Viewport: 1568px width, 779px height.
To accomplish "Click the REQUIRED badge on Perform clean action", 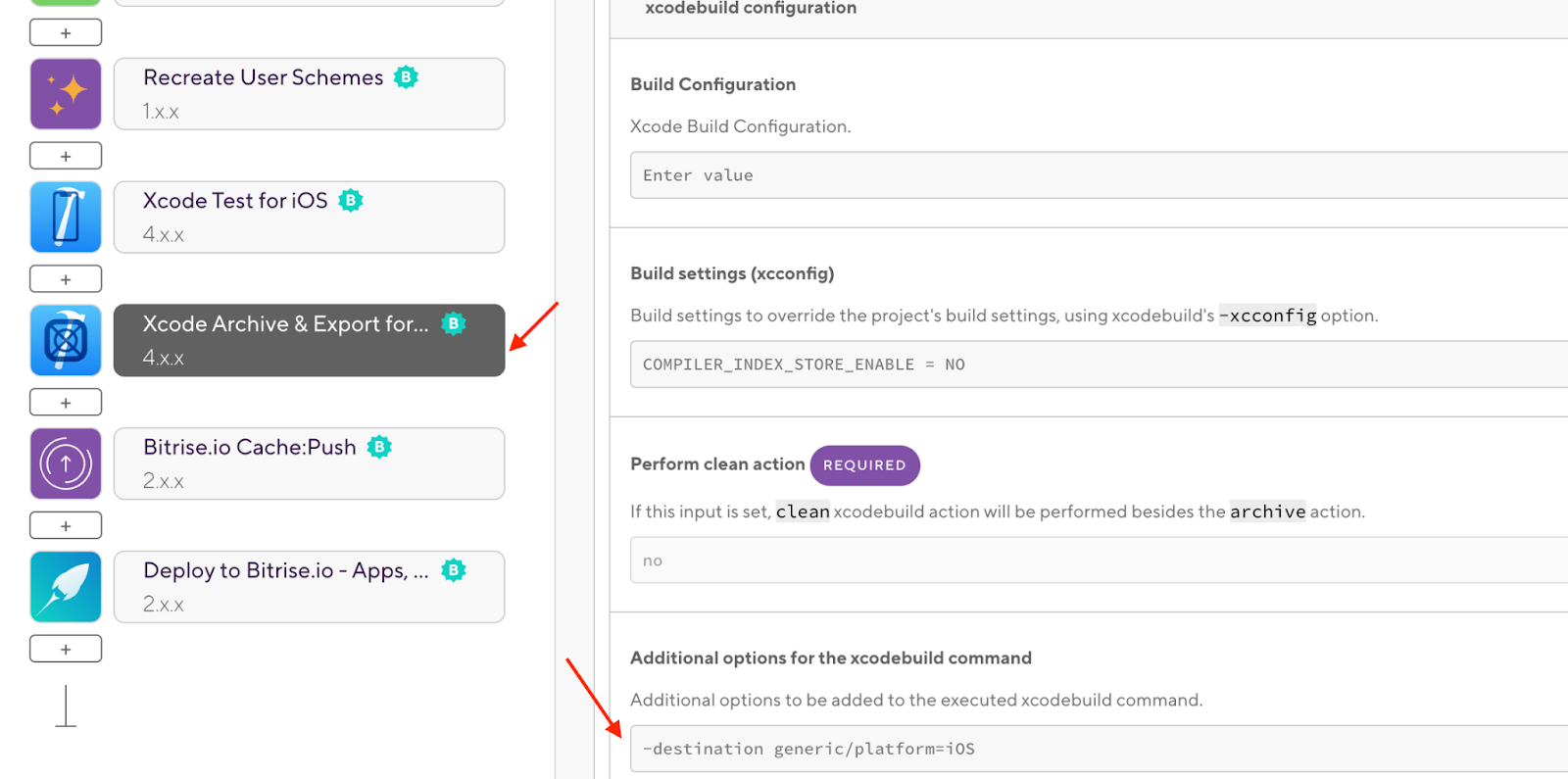I will coord(864,465).
